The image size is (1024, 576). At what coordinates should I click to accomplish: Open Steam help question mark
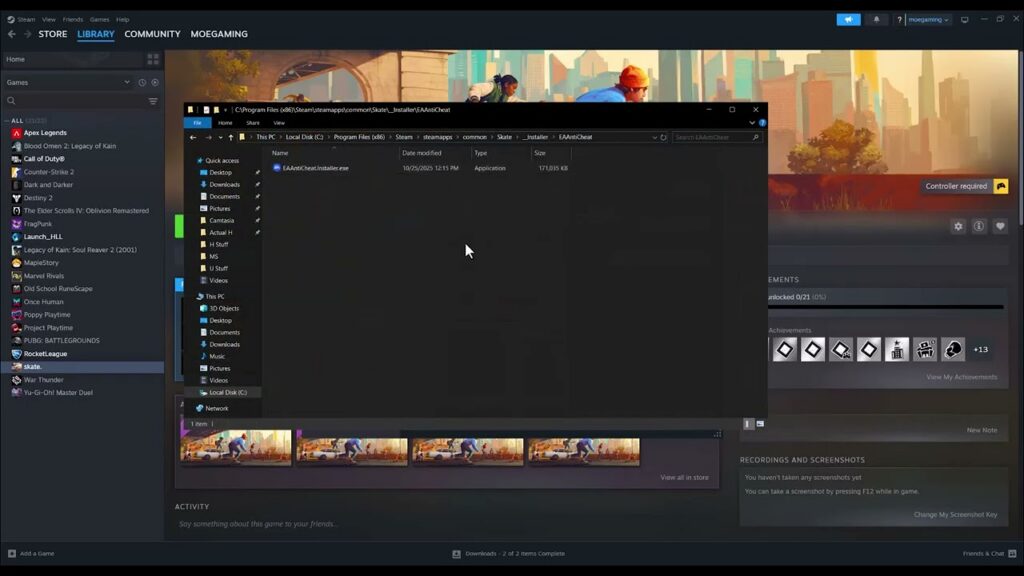(x=899, y=20)
